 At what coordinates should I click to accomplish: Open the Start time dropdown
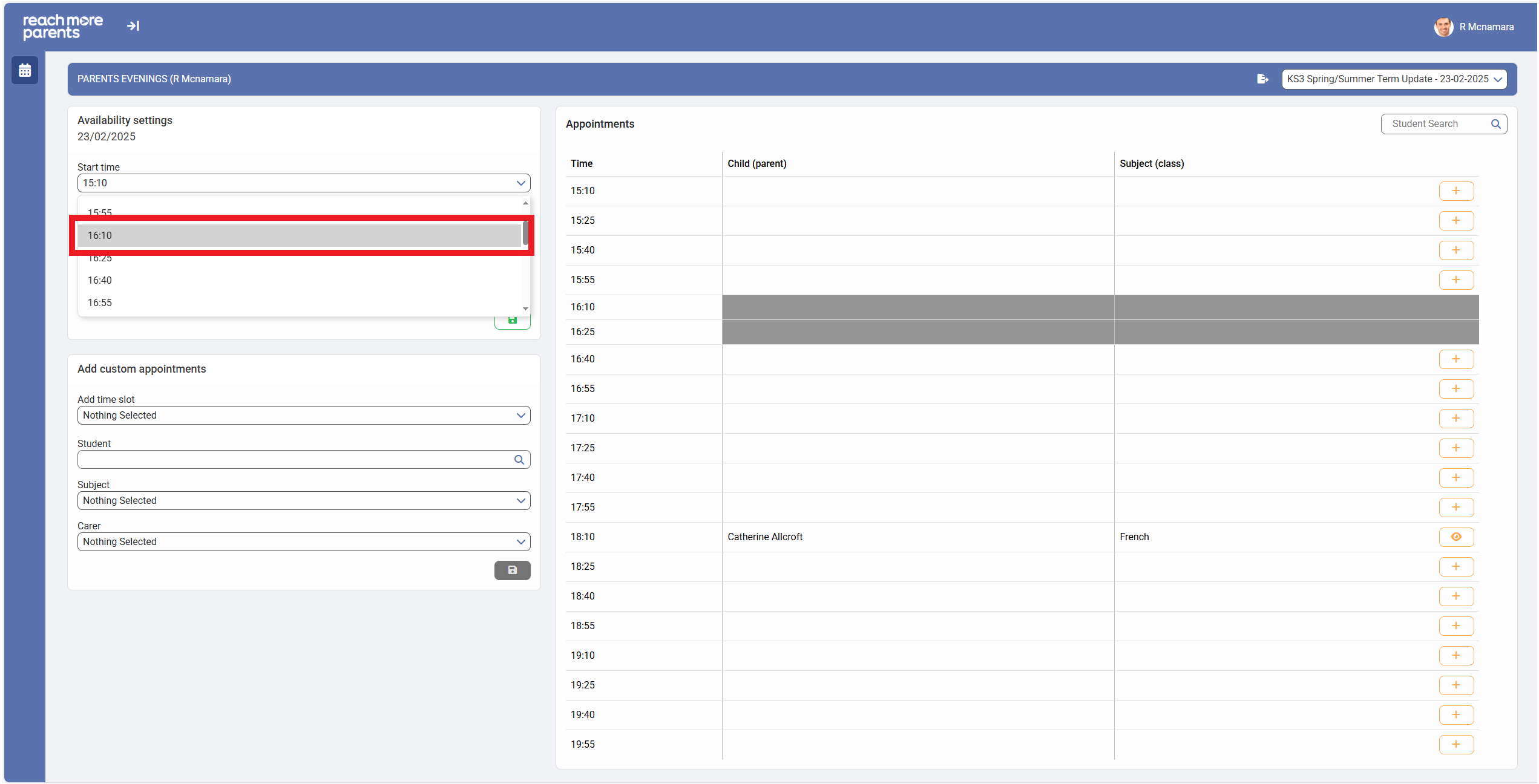point(303,183)
